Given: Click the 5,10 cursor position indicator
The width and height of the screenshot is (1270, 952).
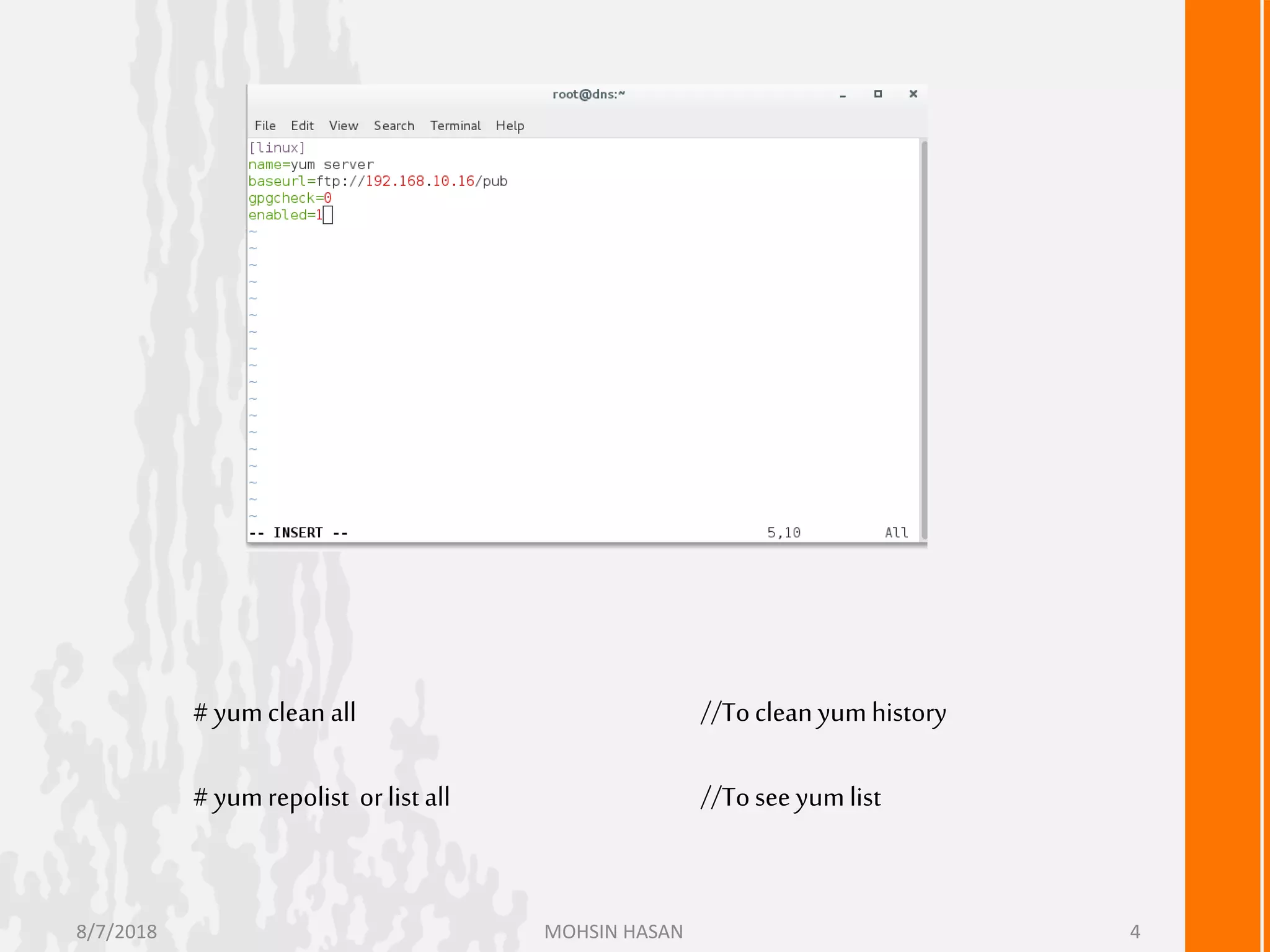Looking at the screenshot, I should coord(784,533).
